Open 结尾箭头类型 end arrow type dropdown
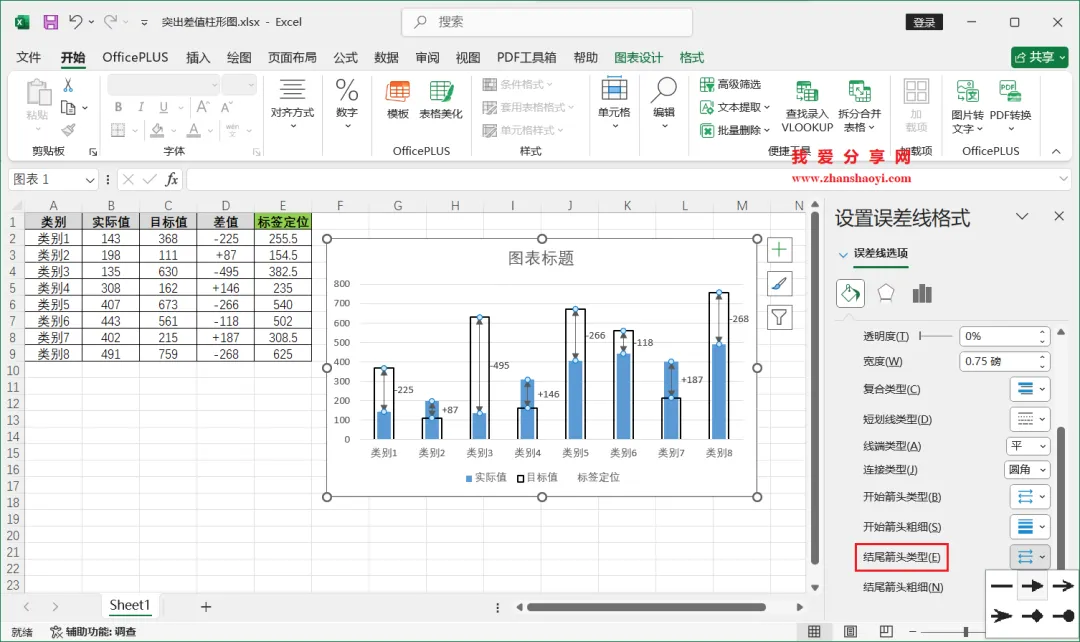The width and height of the screenshot is (1080, 642). [x=1030, y=557]
